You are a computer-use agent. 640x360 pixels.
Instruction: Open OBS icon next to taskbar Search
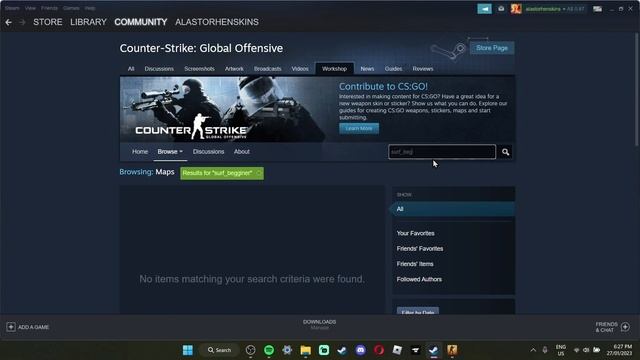coord(250,350)
